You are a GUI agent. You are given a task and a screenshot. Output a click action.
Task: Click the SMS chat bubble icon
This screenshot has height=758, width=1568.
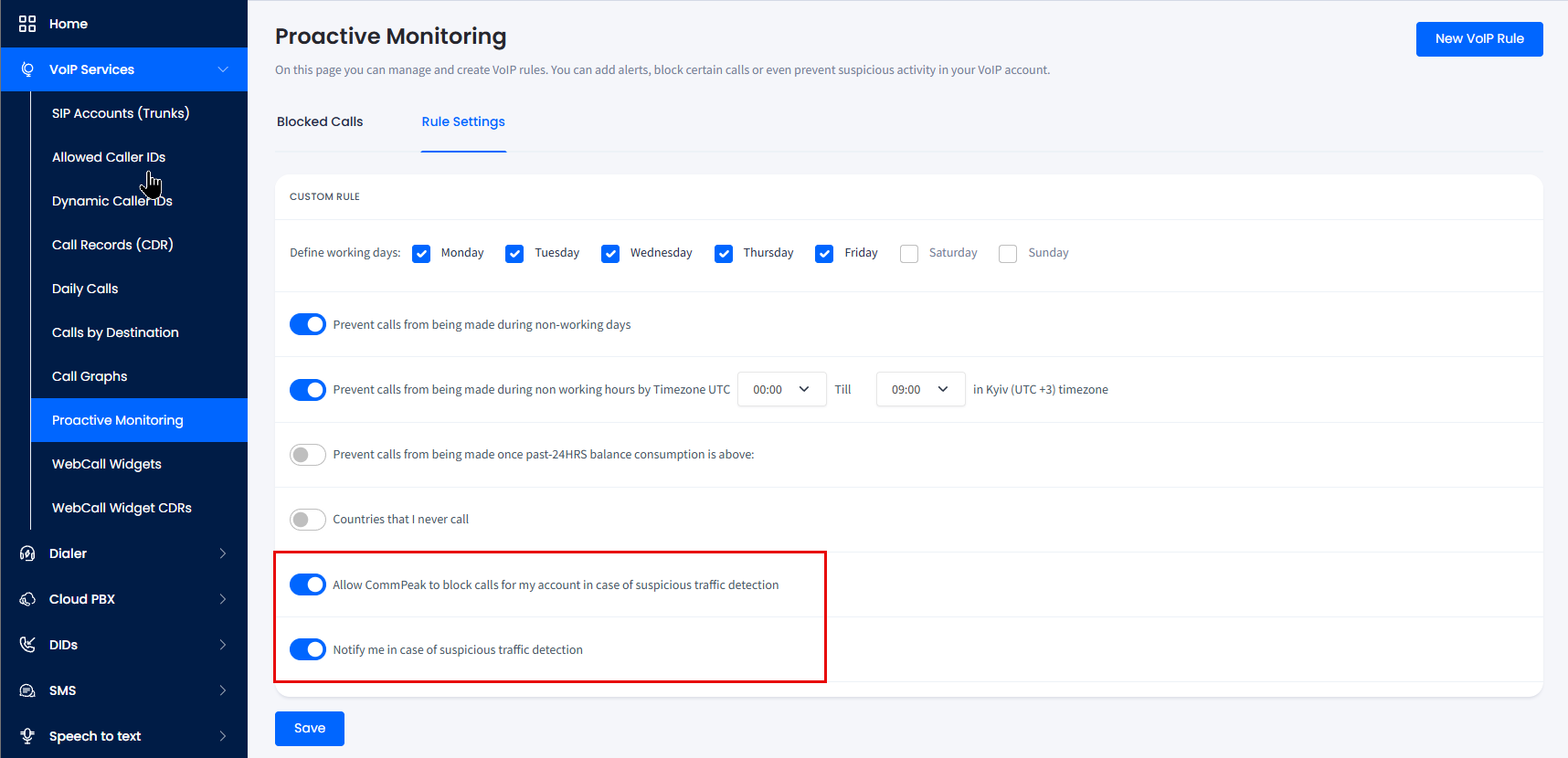27,690
